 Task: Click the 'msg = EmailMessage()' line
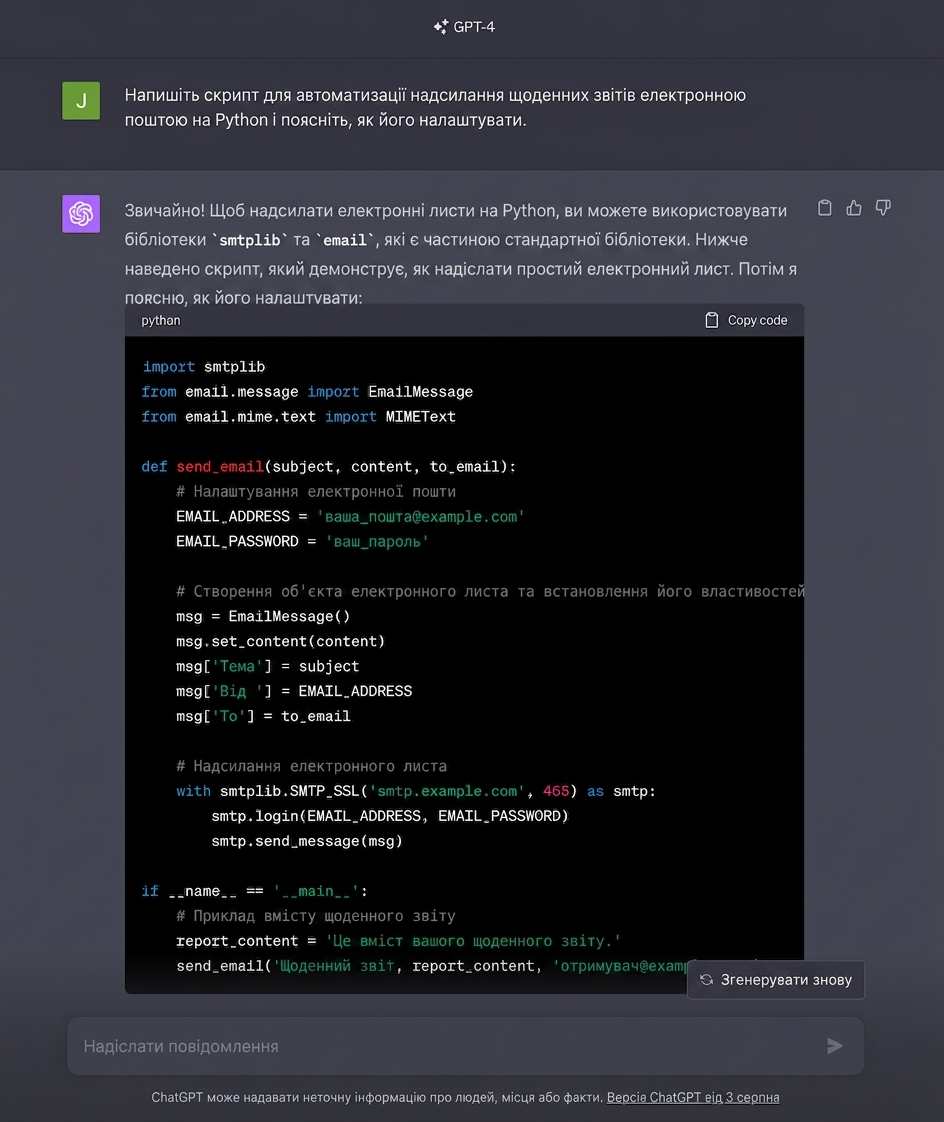(263, 616)
